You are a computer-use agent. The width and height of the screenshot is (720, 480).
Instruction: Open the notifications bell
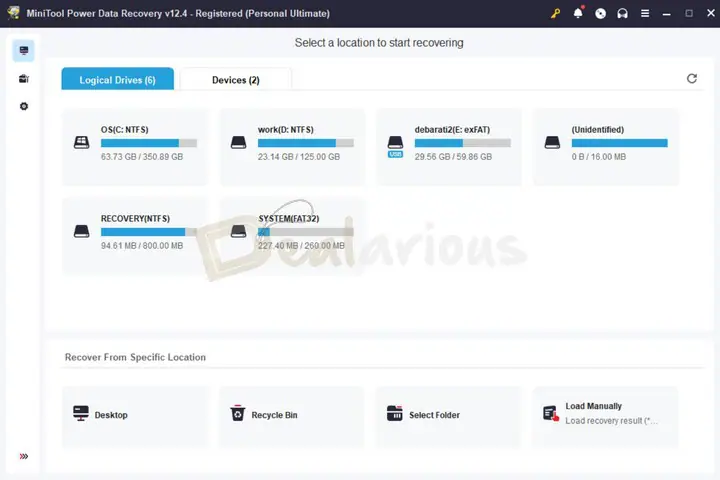(x=578, y=14)
